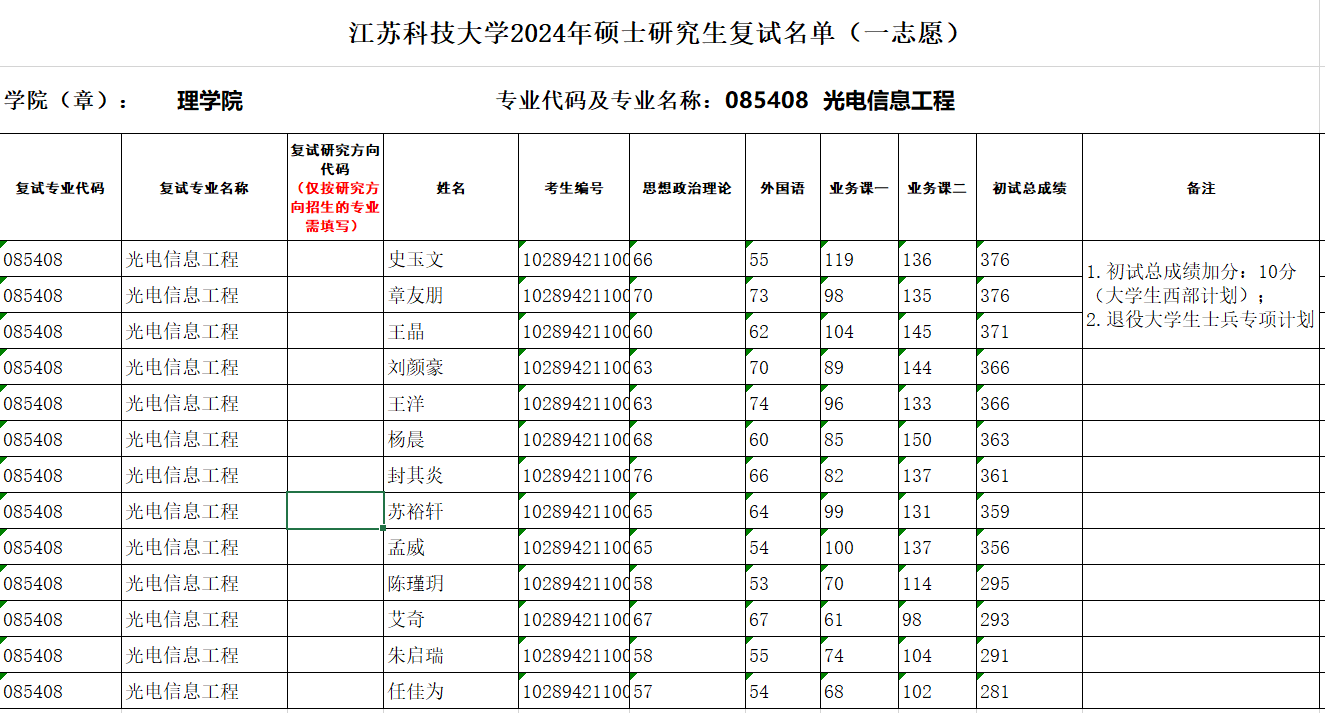The height and width of the screenshot is (713, 1325).
Task: Click the 业务课一 column header
Action: pyautogui.click(x=859, y=188)
